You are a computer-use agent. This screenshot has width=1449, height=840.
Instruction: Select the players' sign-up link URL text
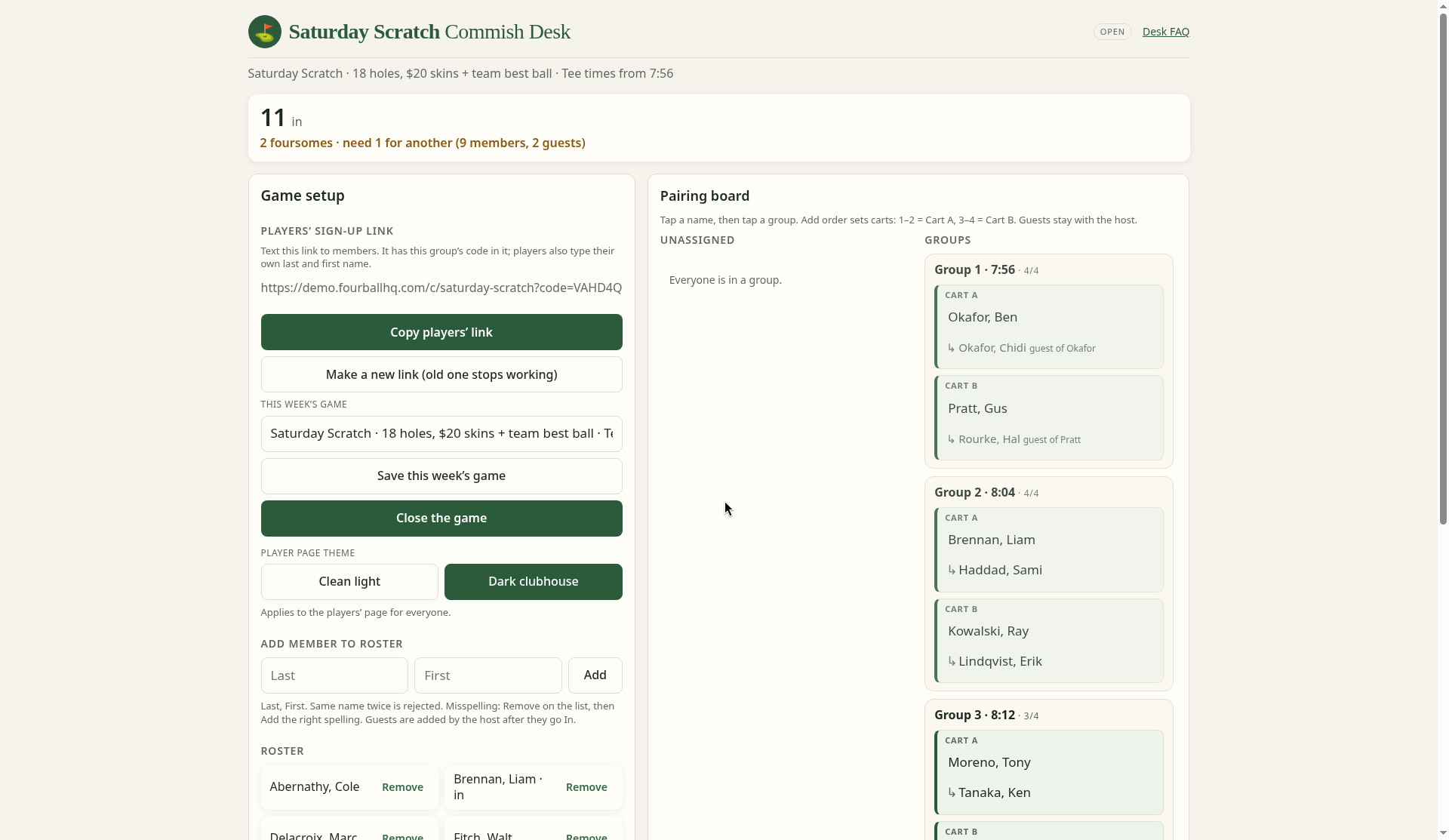click(441, 288)
